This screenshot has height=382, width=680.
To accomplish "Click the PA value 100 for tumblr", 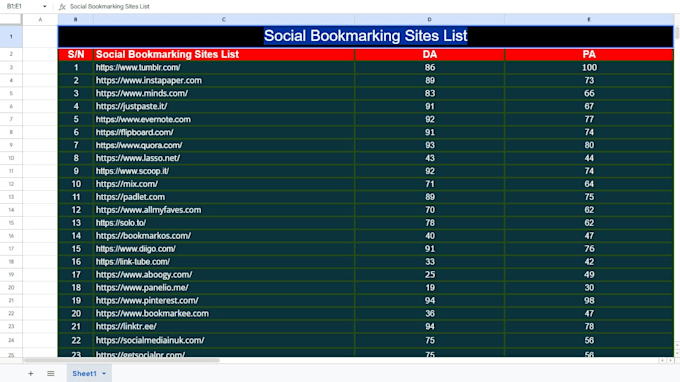I will 589,67.
